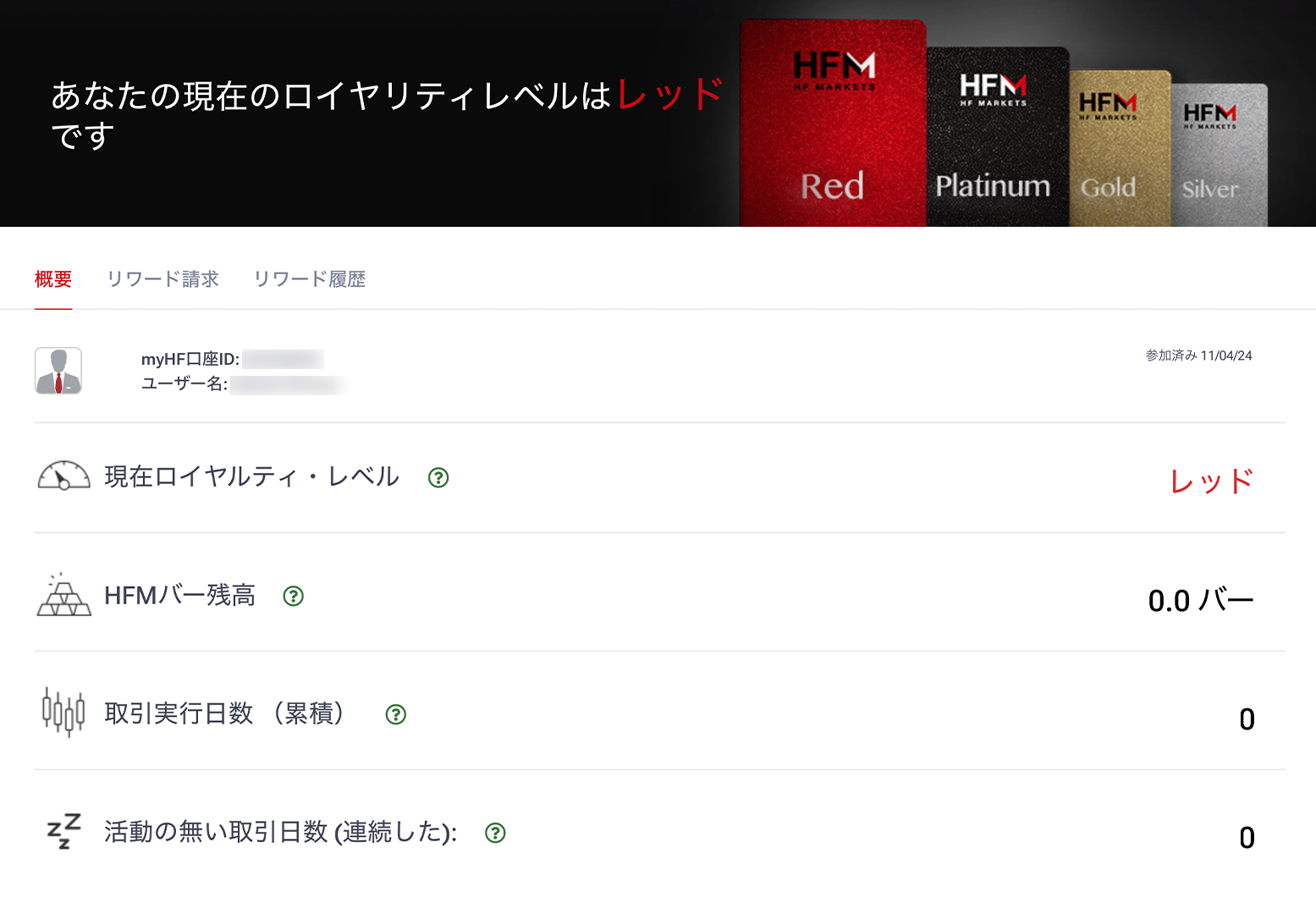
Task: Select the Silver loyalty card image
Action: [1219, 155]
